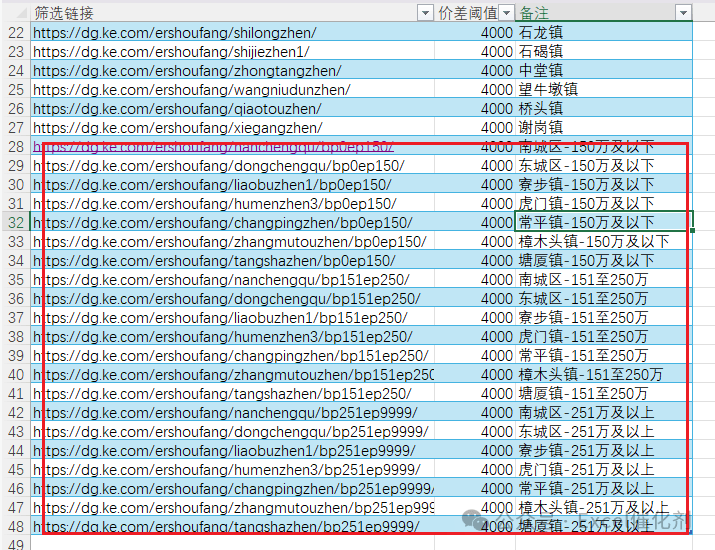Select the 南城区-151至250万 cell

pyautogui.click(x=604, y=280)
